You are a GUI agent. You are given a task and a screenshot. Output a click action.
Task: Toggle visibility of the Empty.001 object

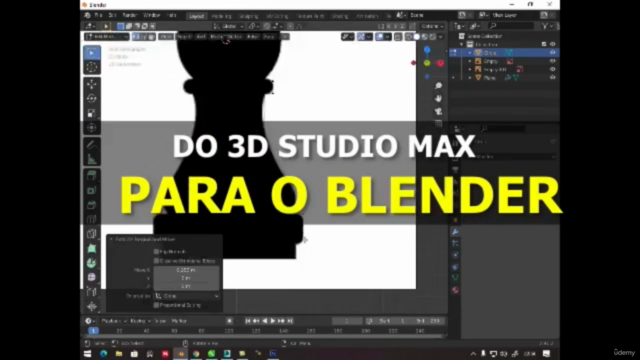pyautogui.click(x=553, y=69)
